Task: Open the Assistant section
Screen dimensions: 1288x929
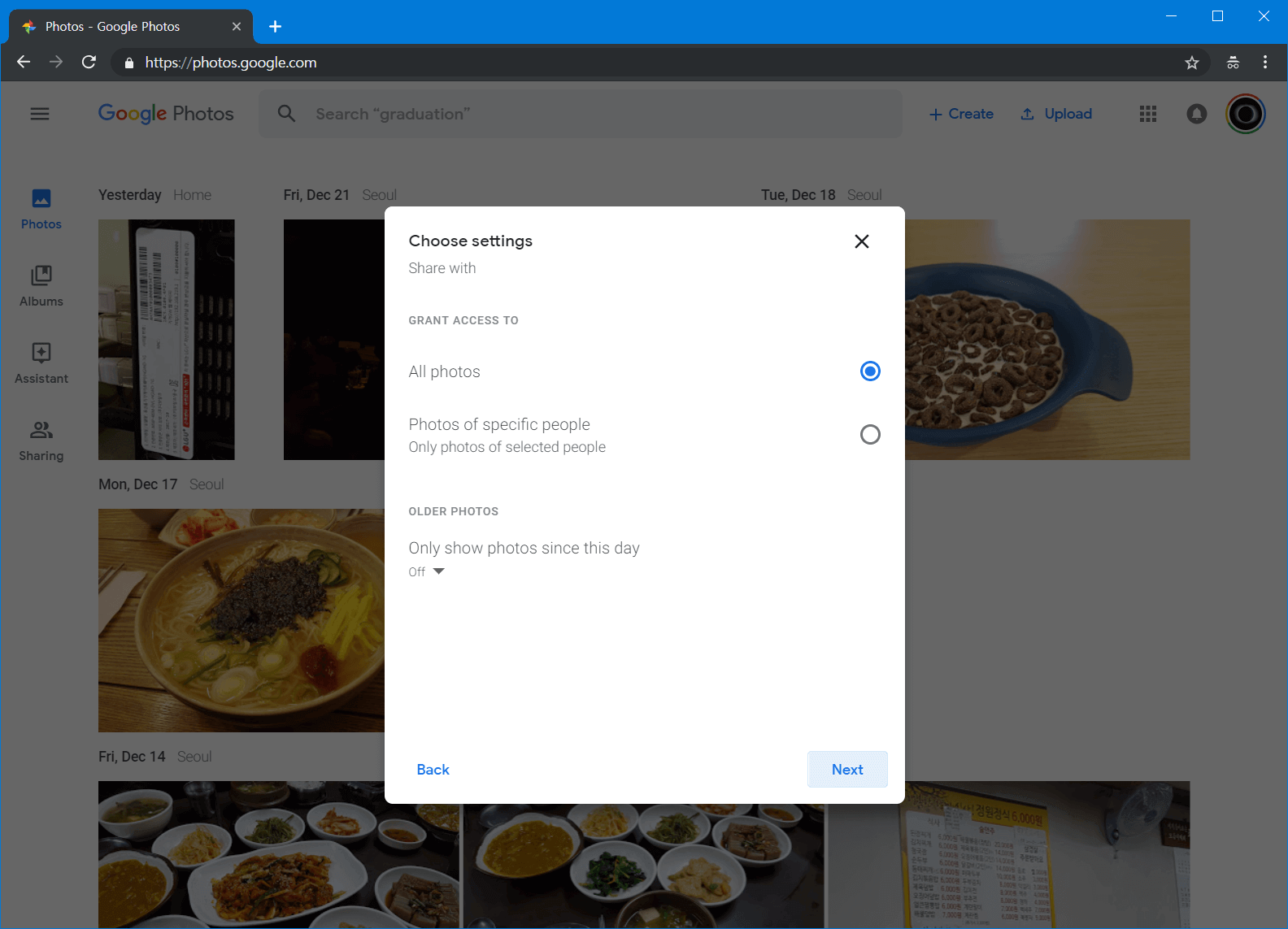Action: point(41,363)
